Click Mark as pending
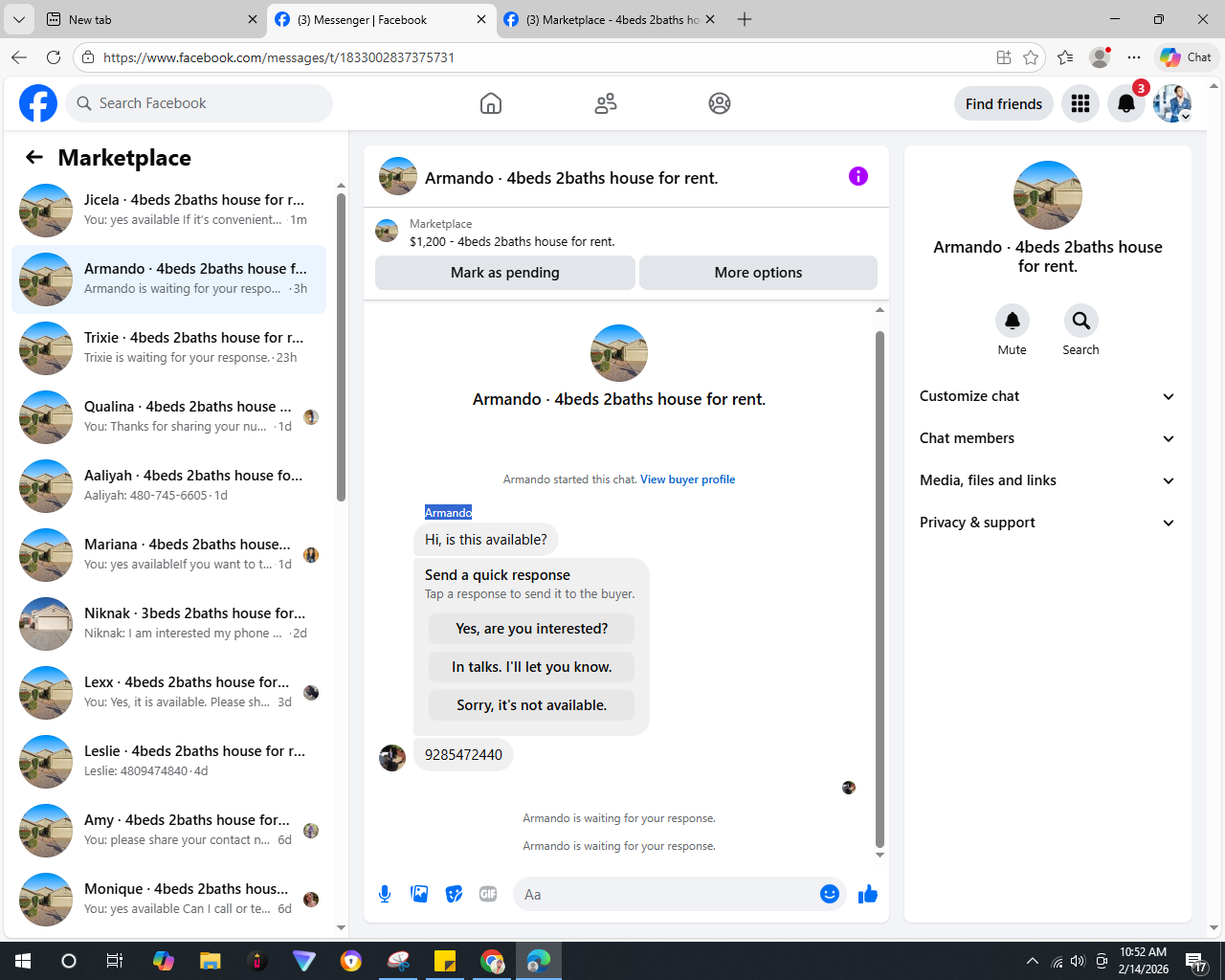Viewport: 1225px width, 980px height. coord(505,273)
